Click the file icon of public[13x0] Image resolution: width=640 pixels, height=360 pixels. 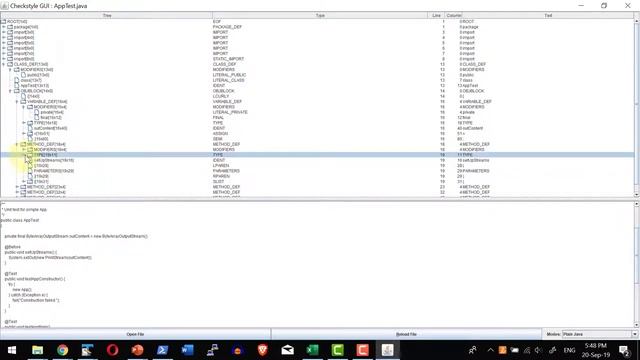(23, 75)
